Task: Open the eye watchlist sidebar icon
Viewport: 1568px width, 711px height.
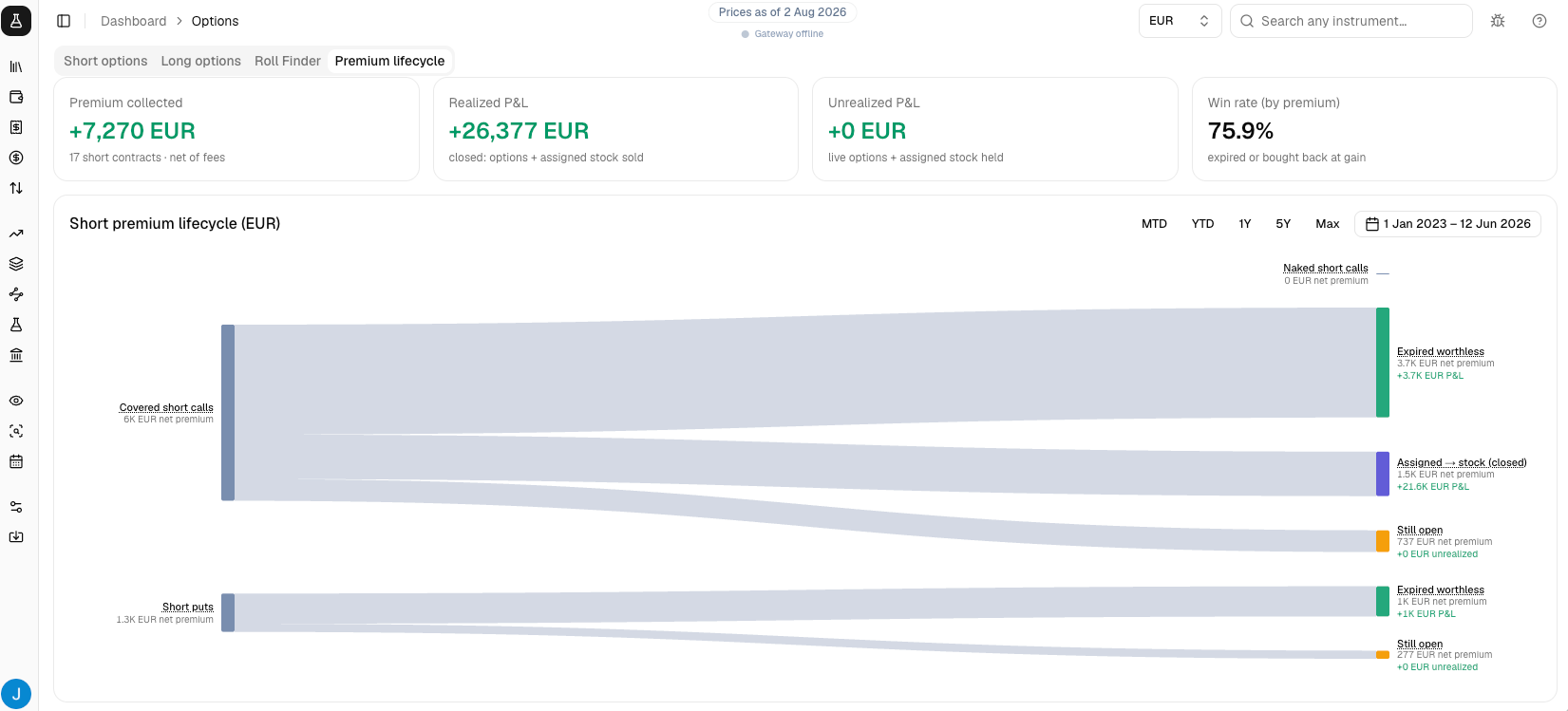Action: pyautogui.click(x=16, y=401)
